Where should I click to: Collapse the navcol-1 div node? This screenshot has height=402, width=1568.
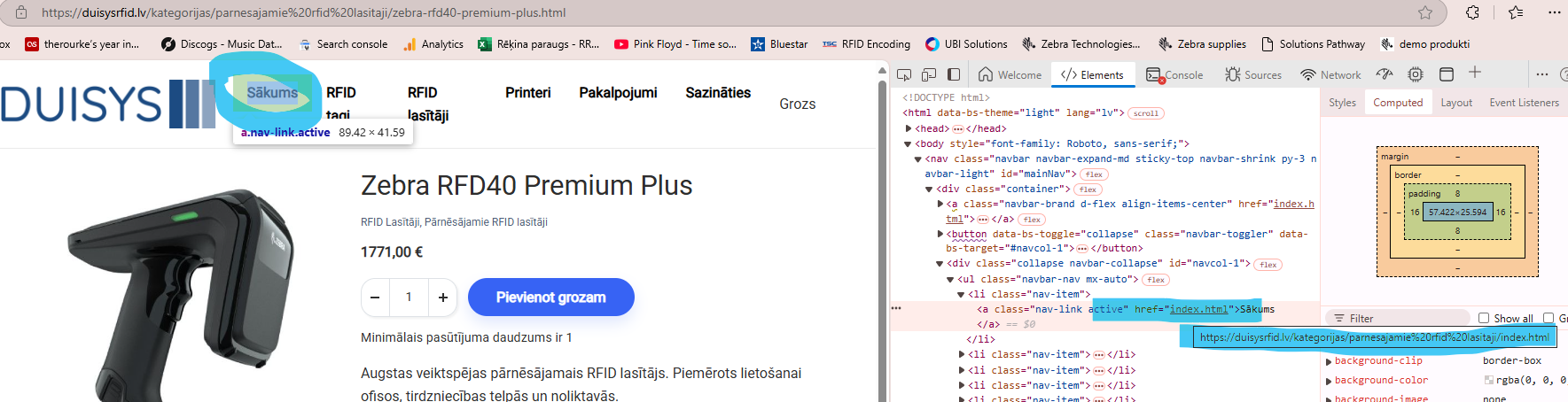tap(940, 263)
